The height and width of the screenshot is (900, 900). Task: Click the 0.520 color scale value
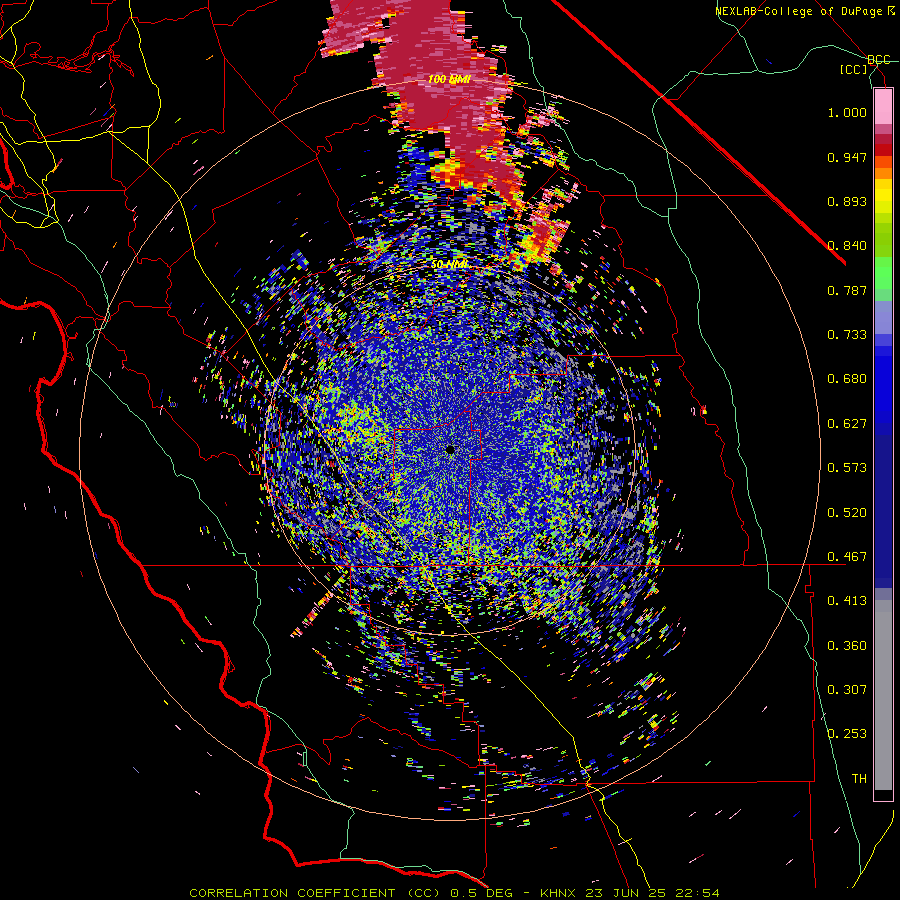tap(847, 513)
